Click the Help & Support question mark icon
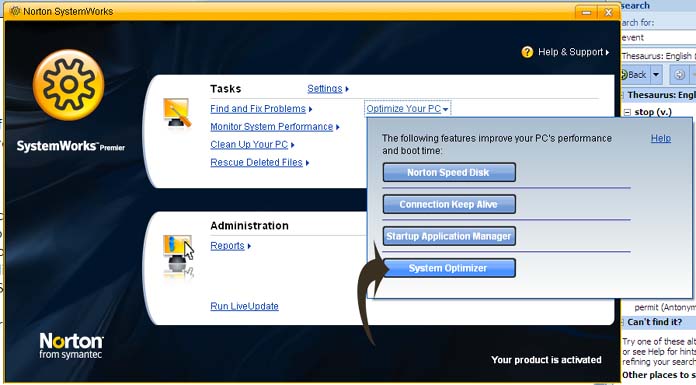The image size is (696, 385). 527,52
